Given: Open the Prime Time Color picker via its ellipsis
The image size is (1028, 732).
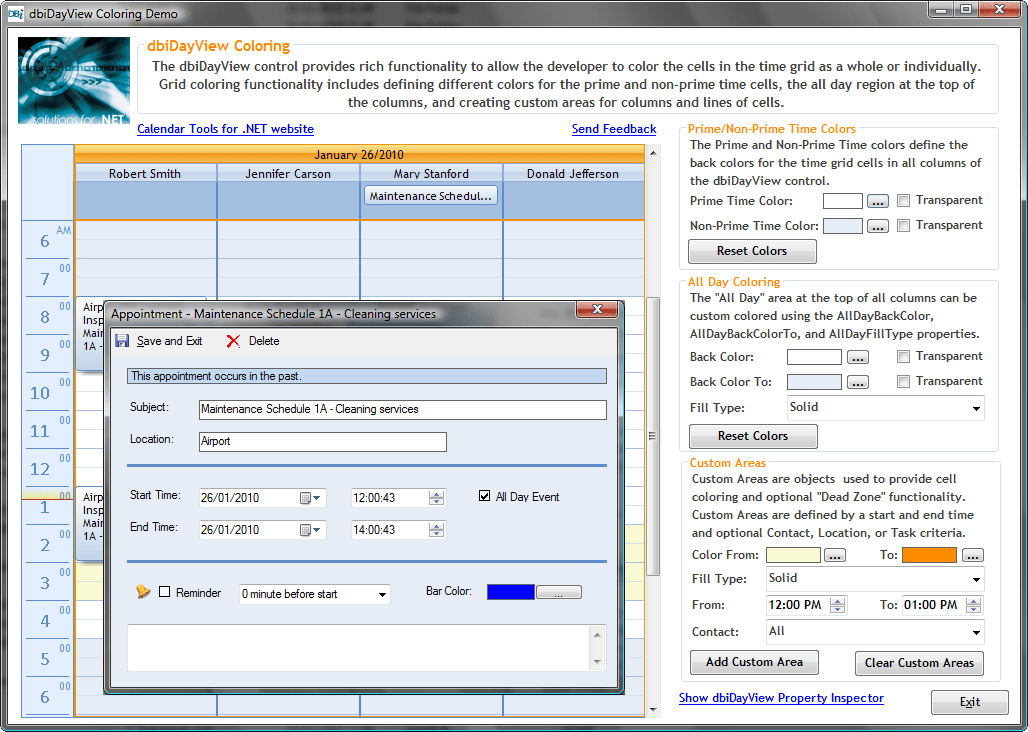Looking at the screenshot, I should click(x=877, y=200).
